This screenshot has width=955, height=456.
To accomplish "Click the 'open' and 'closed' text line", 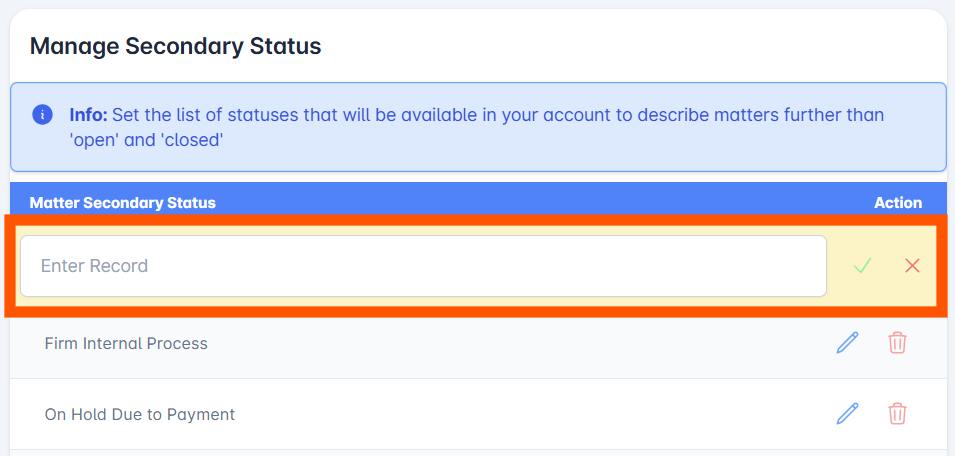I will (147, 140).
